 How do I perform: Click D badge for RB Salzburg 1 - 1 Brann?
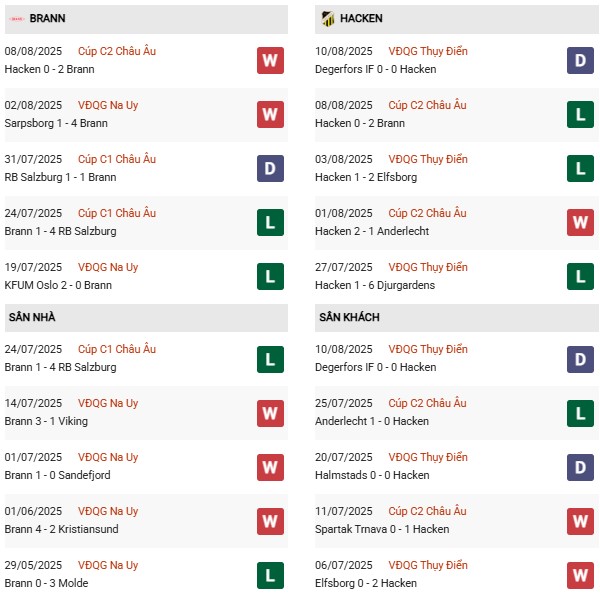click(x=270, y=168)
